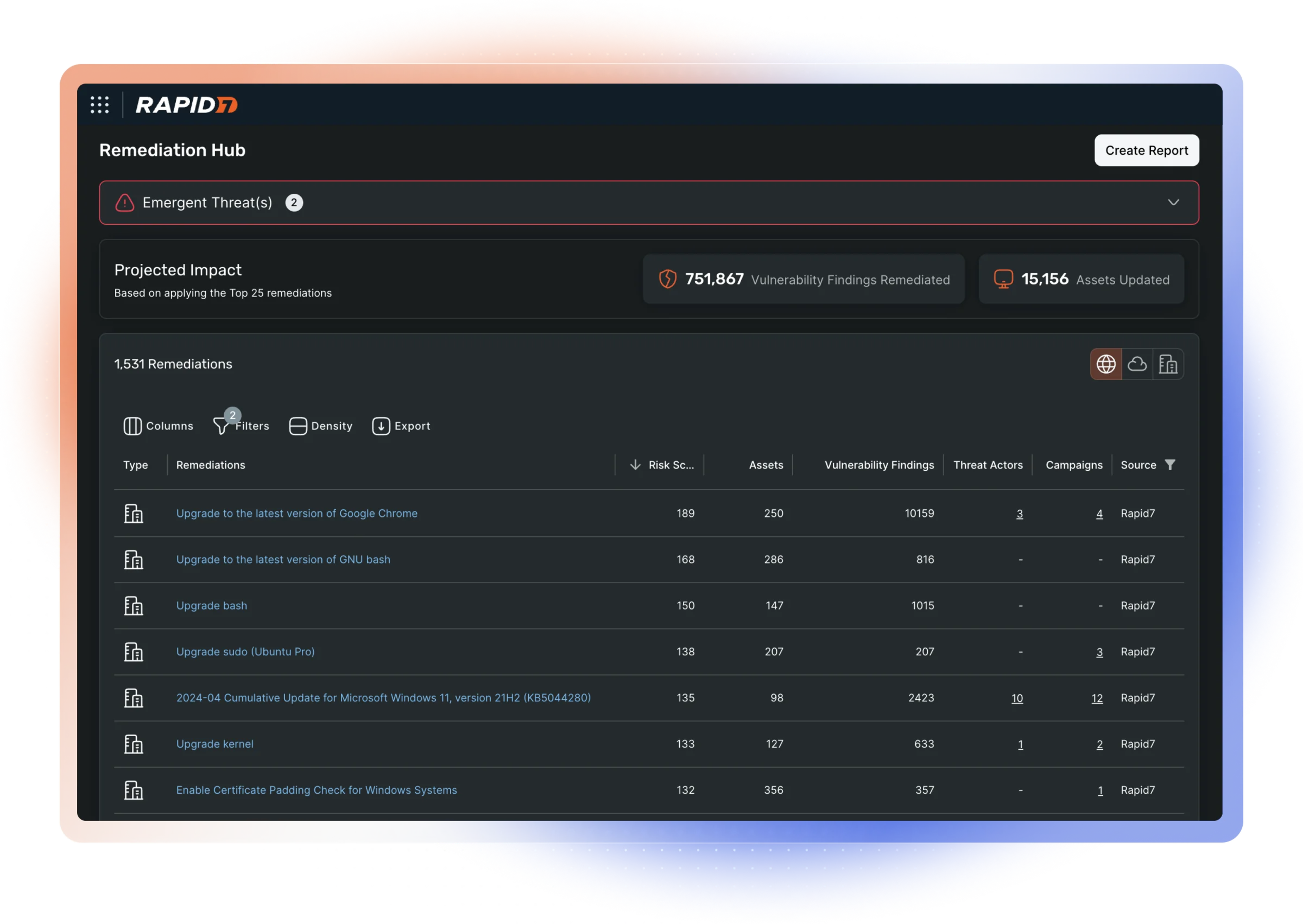Open the 1 campaign for Certificate Padding Check

tap(1100, 790)
